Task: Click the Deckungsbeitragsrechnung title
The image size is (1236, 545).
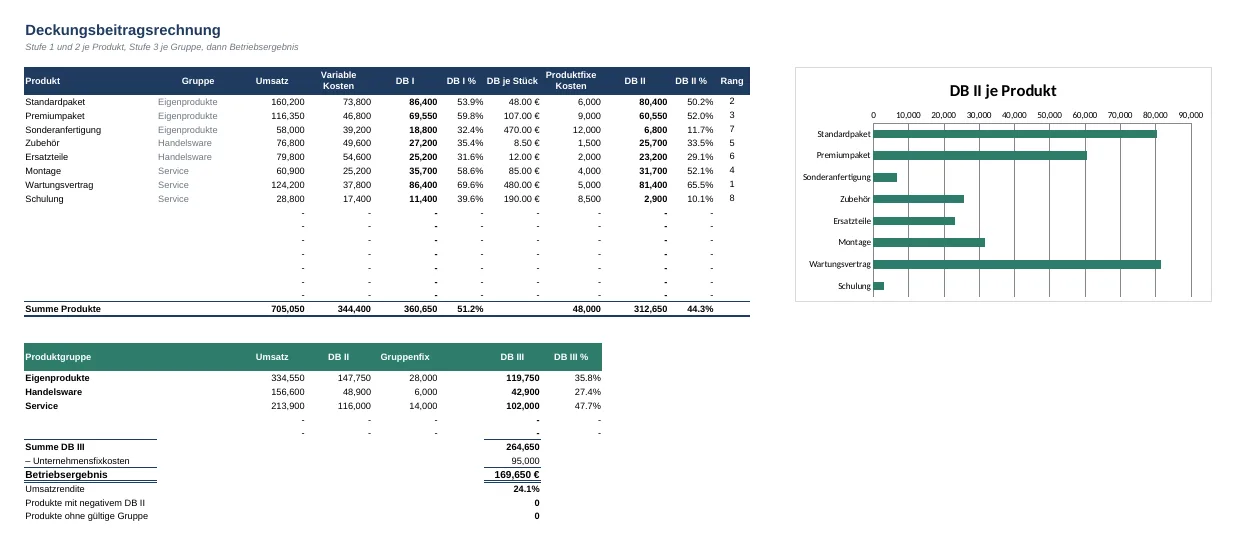Action: (123, 30)
